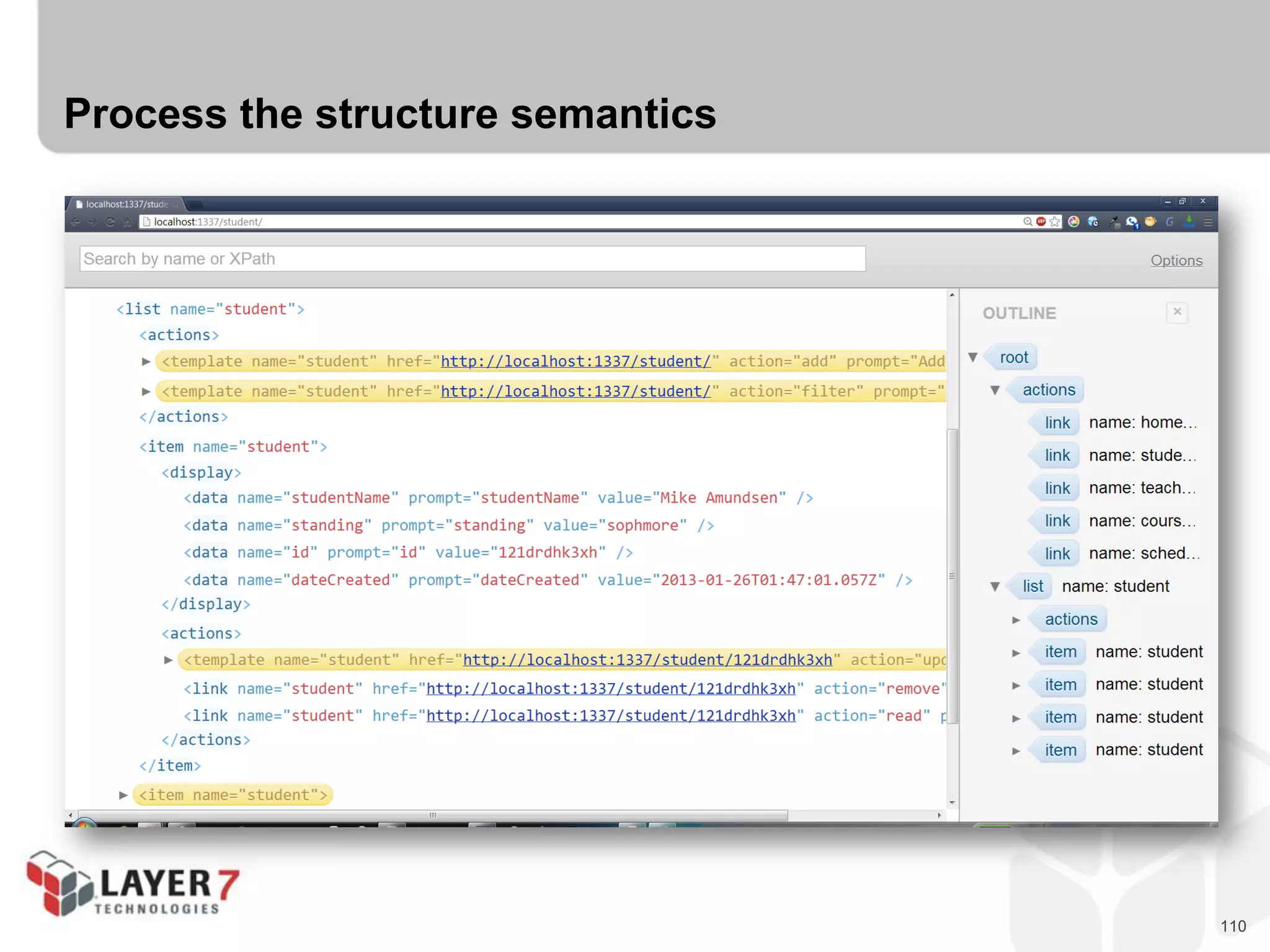This screenshot has width=1270, height=952.
Task: Click the horizontal scrollbar thumb
Action: pyautogui.click(x=432, y=816)
